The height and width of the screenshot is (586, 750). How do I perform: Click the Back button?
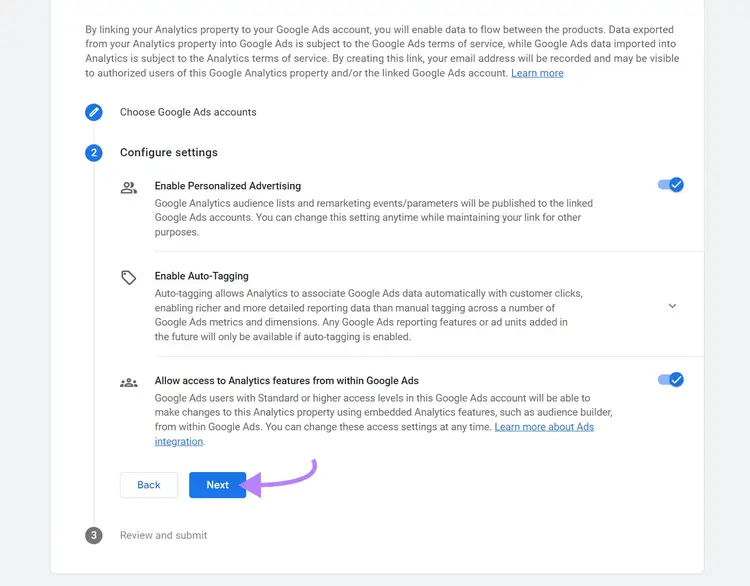pos(149,485)
